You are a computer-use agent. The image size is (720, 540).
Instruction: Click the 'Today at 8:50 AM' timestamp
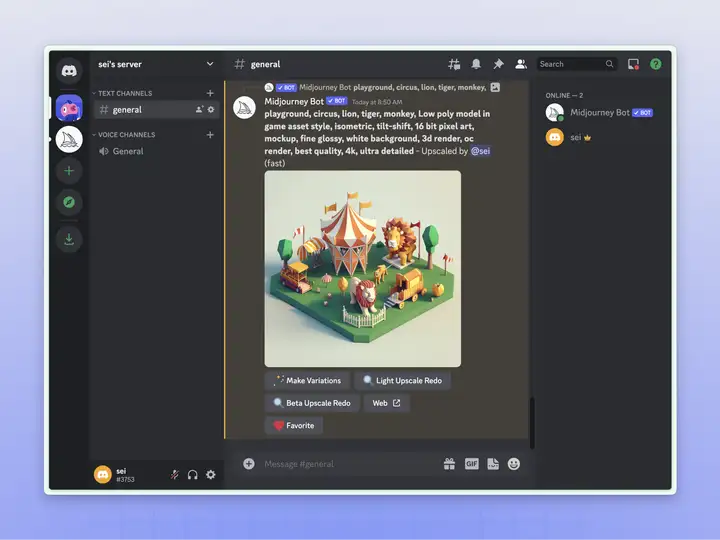coord(377,102)
